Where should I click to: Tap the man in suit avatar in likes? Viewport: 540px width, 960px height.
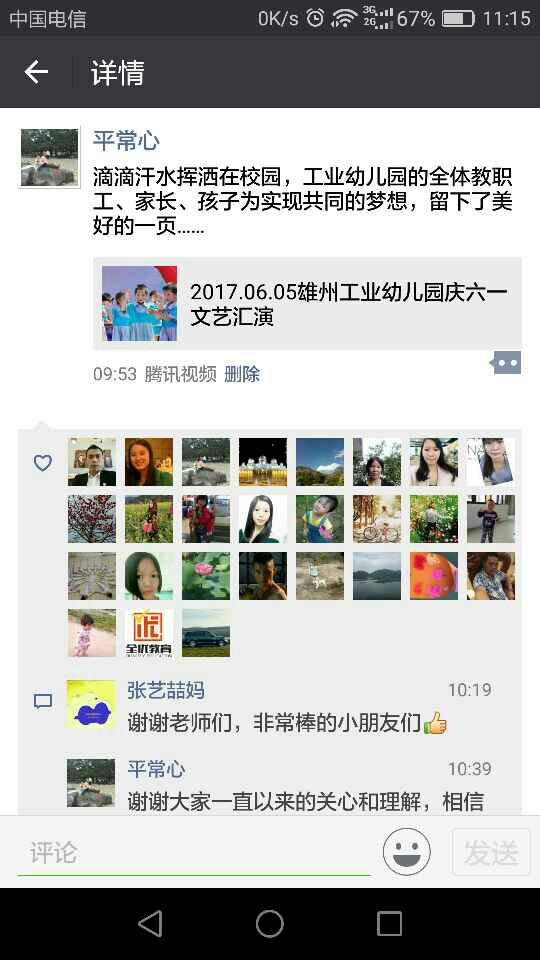coord(92,462)
